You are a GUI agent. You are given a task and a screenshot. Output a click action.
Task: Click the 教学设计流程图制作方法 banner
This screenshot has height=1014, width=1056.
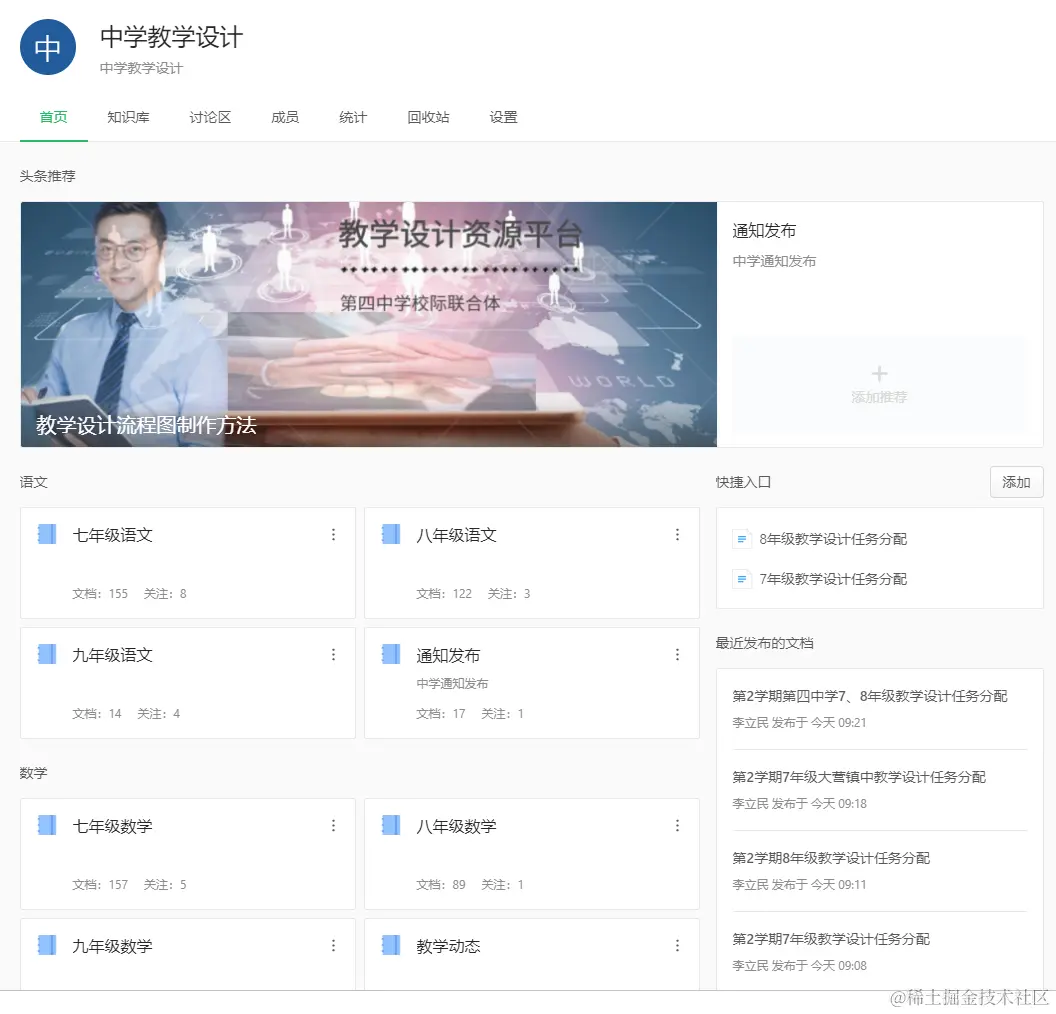(x=368, y=324)
